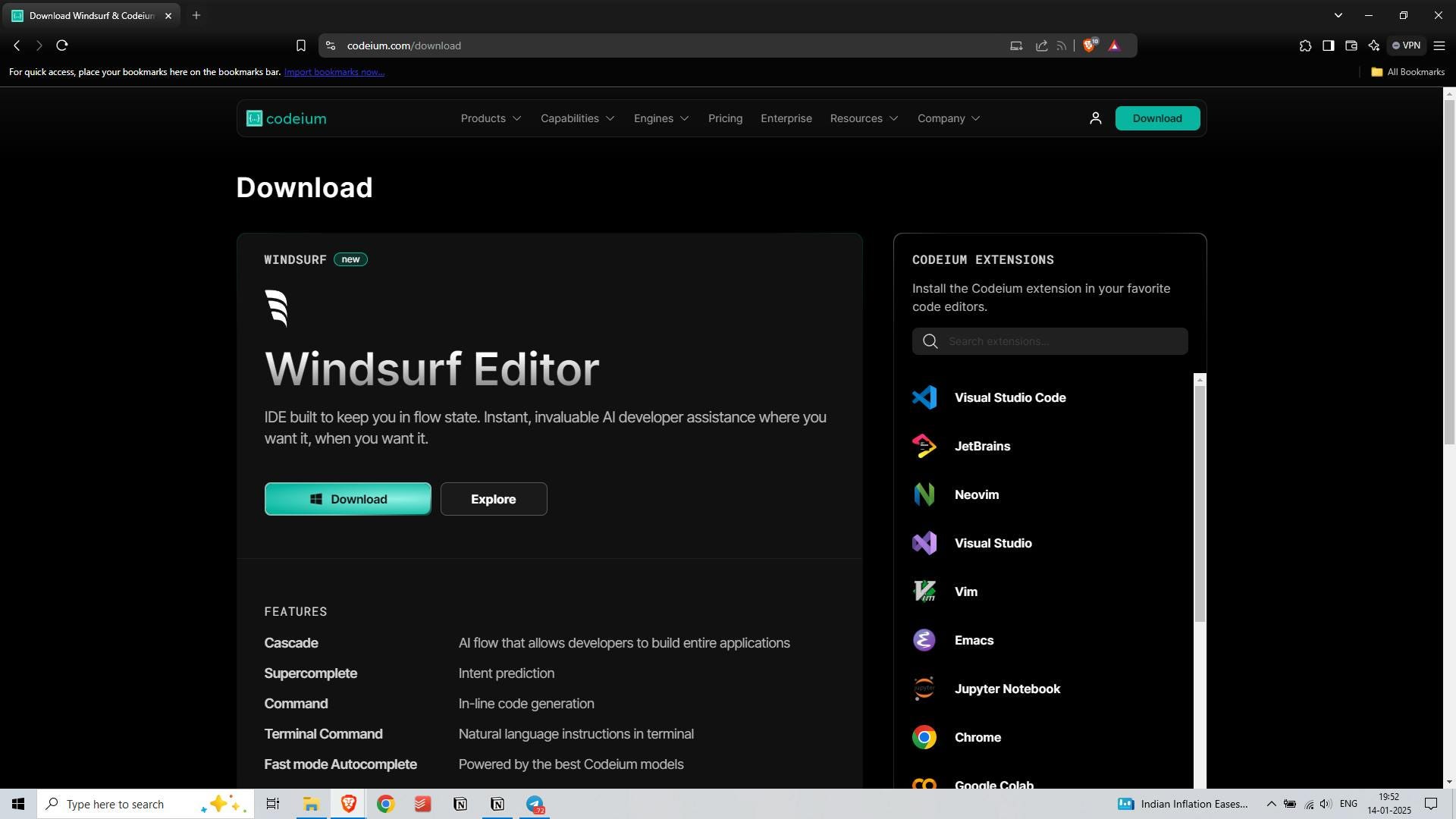The height and width of the screenshot is (819, 1456).
Task: Click the Explore button for Windsurf
Action: tap(494, 499)
